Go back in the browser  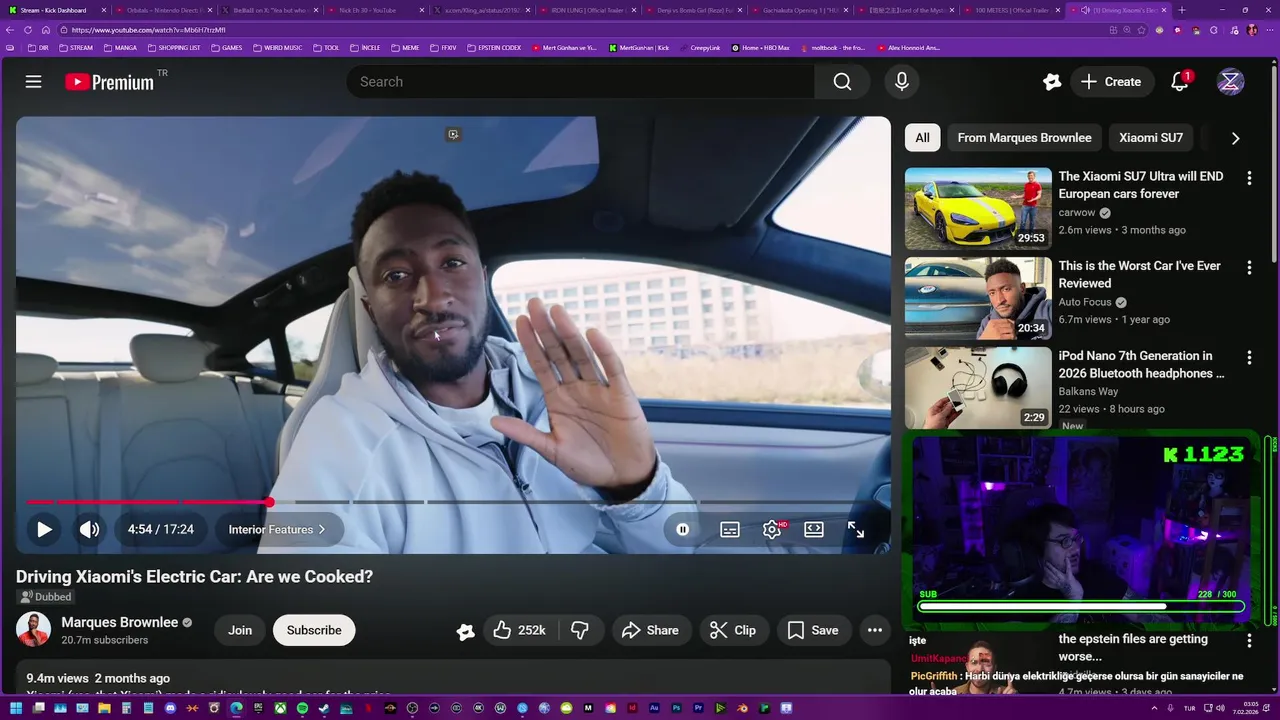coord(11,30)
